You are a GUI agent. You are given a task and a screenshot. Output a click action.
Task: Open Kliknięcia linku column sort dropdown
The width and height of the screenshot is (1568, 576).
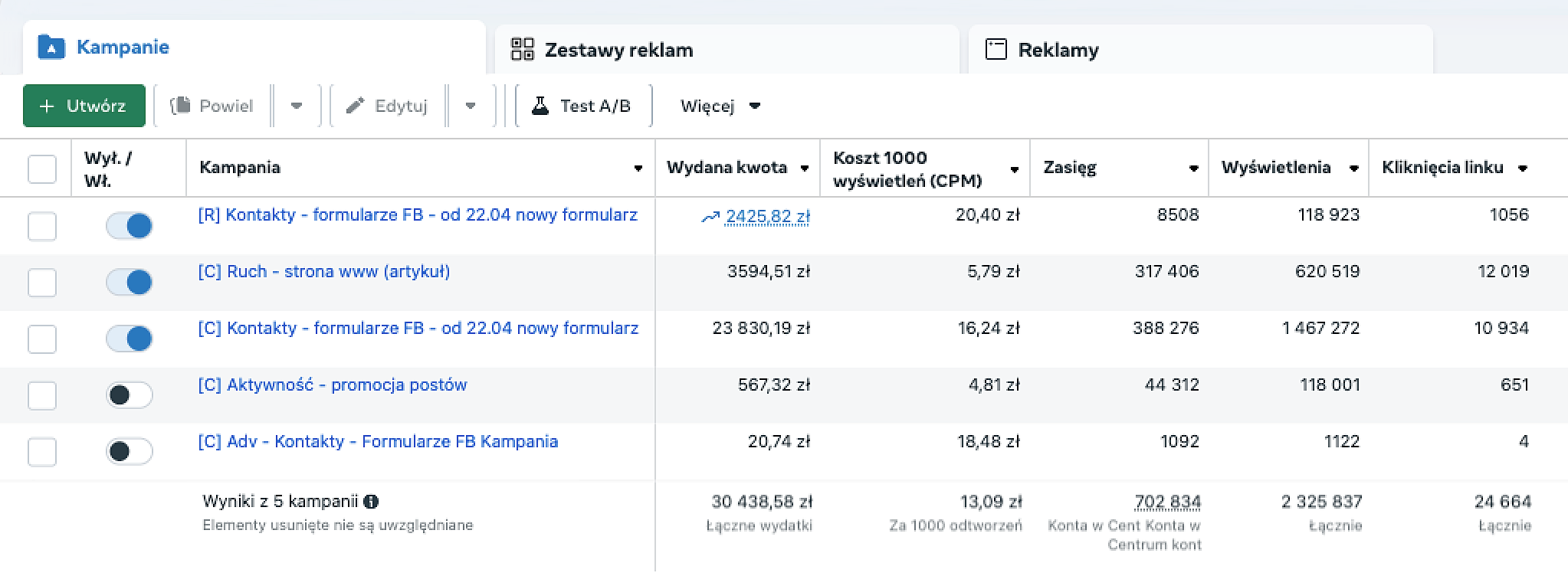tap(1523, 169)
